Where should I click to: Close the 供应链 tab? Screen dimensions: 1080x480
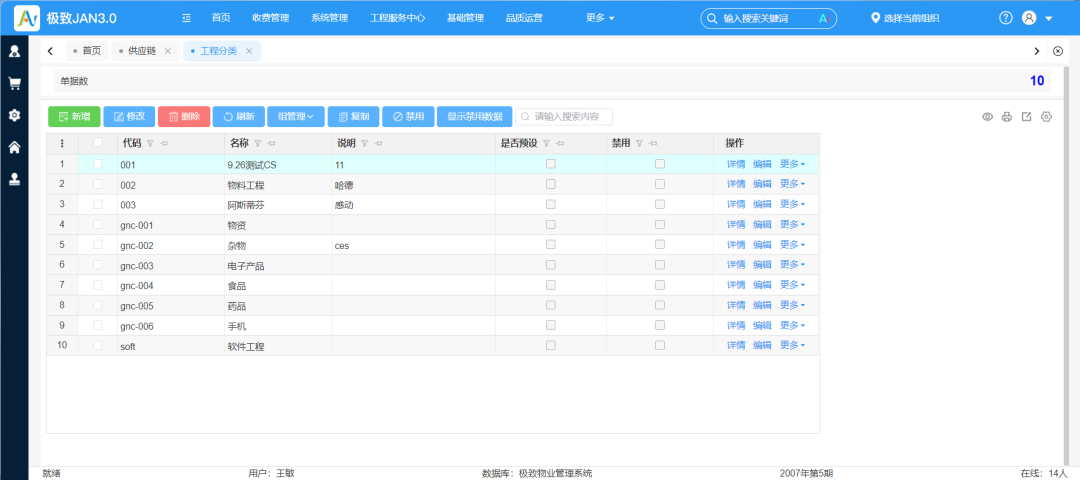[x=167, y=51]
